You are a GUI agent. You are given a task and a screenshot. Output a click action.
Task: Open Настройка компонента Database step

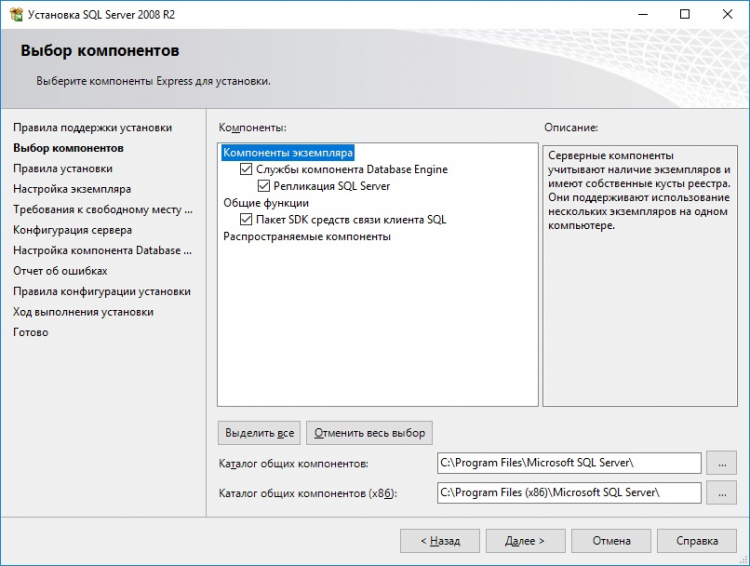(102, 250)
